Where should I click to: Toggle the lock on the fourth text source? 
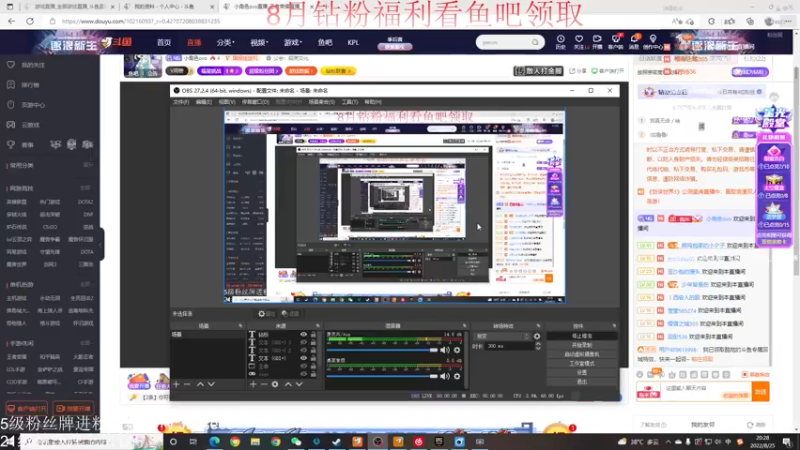[313, 358]
